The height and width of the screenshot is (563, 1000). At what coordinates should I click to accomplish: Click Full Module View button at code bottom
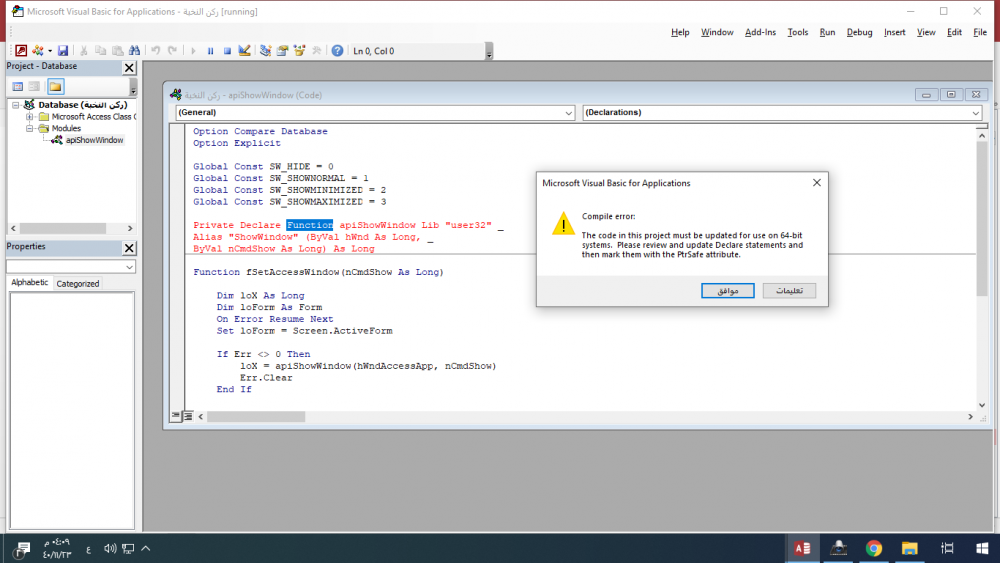(188, 416)
